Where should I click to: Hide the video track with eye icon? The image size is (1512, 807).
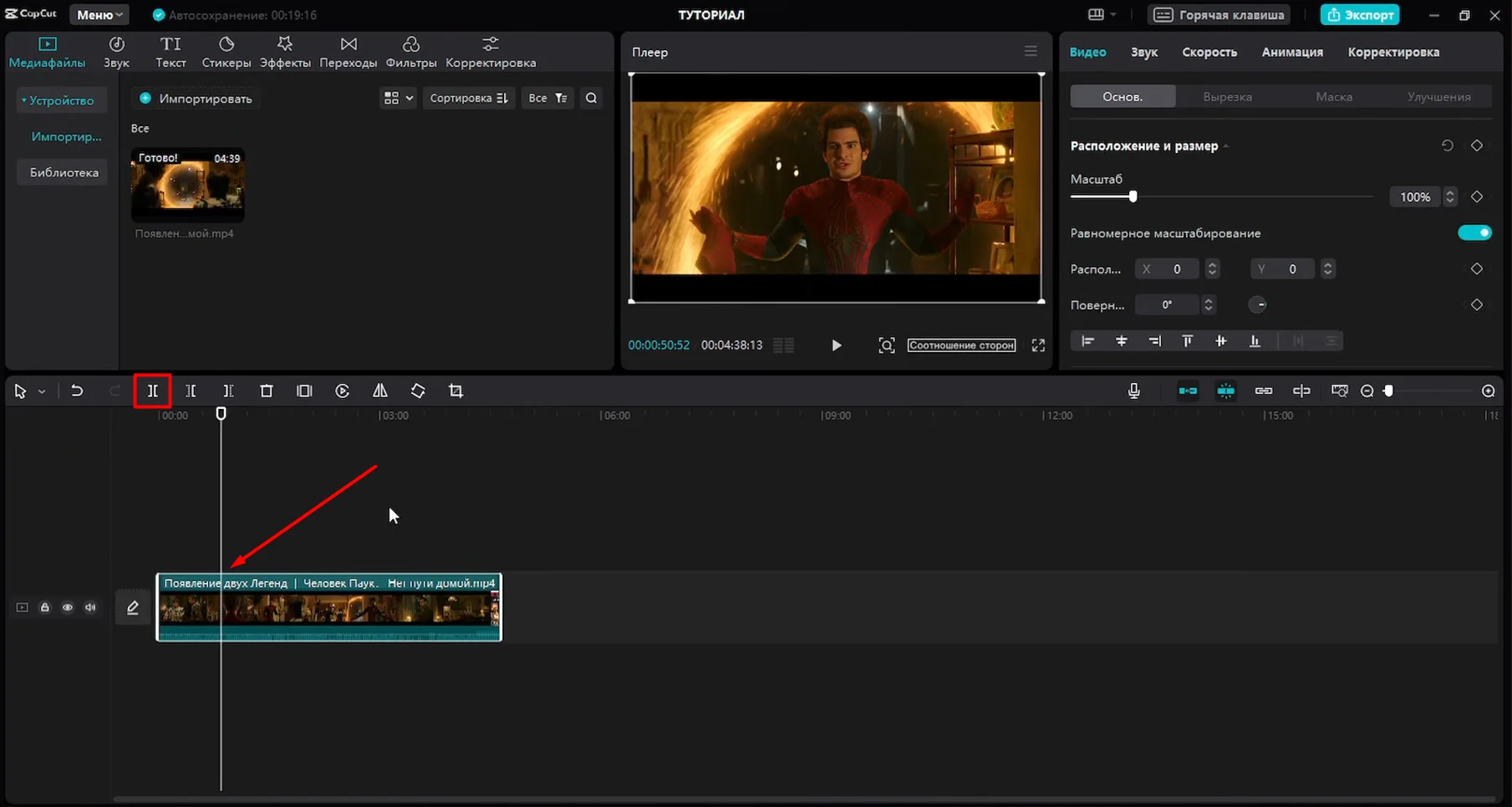point(68,607)
